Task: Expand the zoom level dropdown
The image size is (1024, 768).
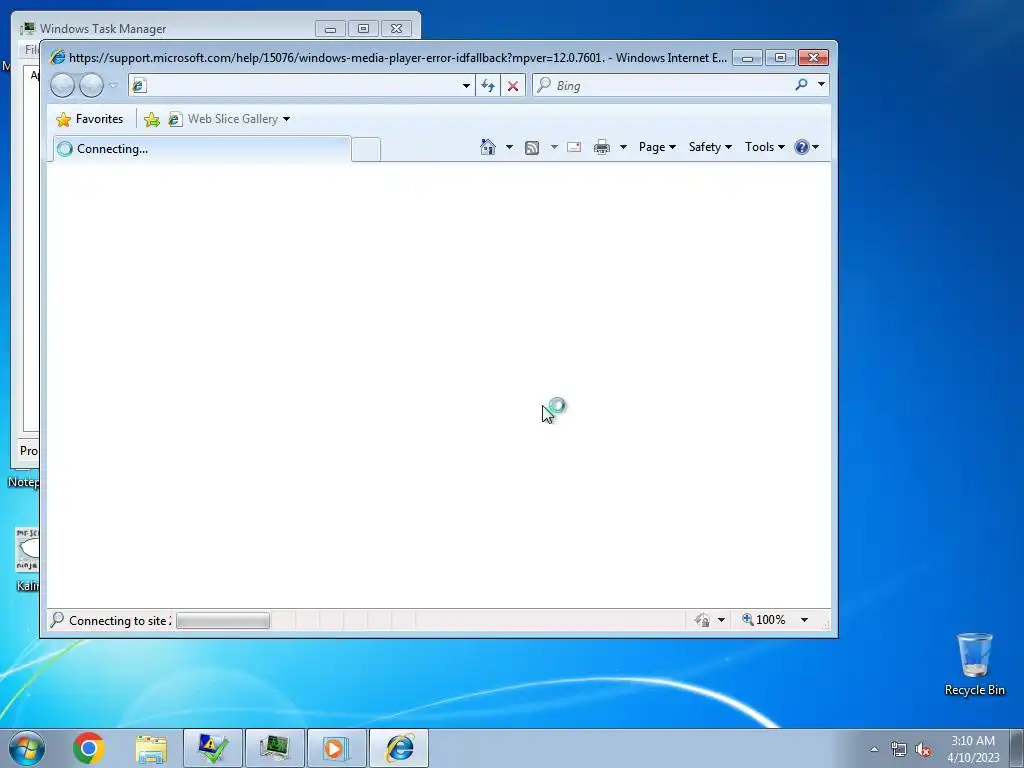Action: click(x=805, y=620)
